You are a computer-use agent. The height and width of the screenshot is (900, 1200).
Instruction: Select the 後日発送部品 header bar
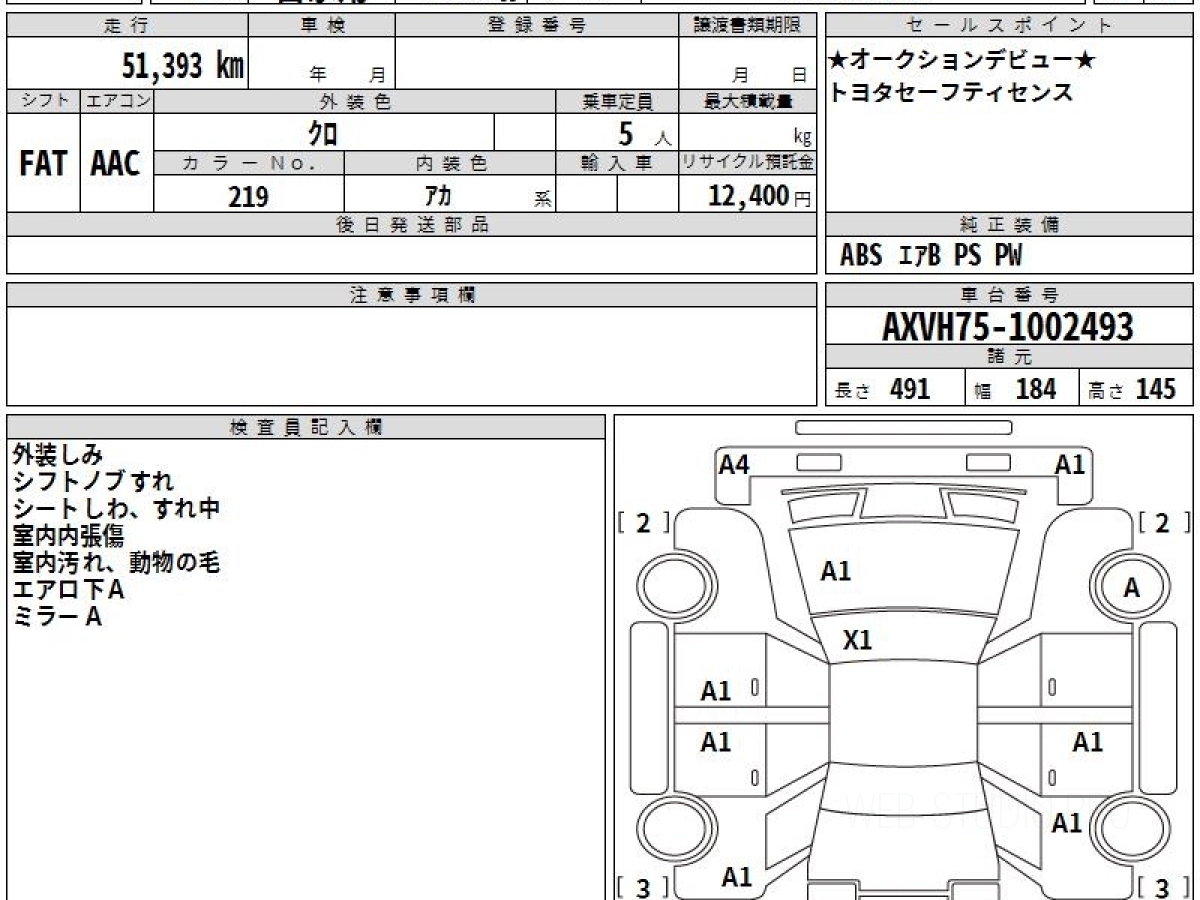point(411,225)
